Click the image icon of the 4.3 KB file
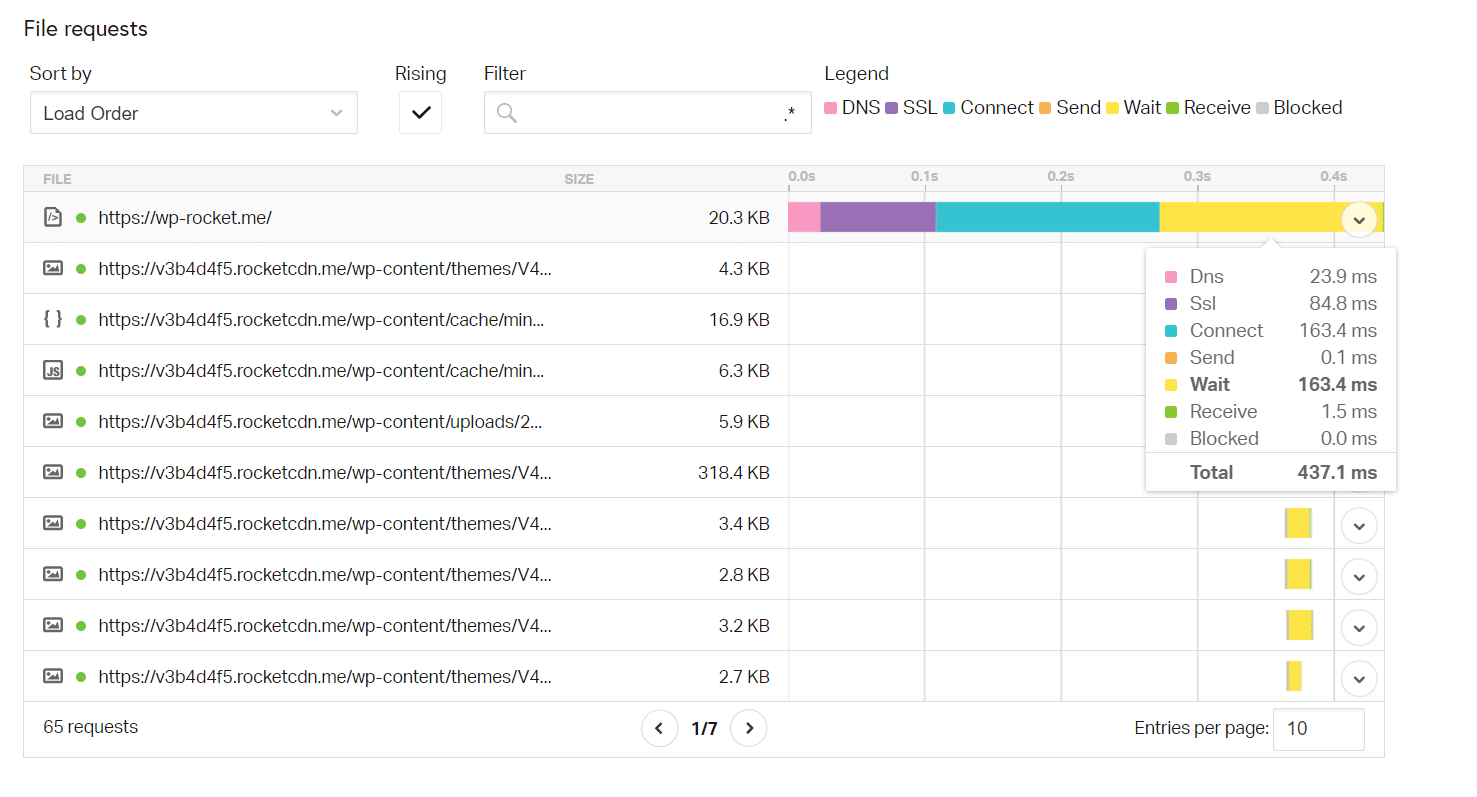 tap(53, 268)
